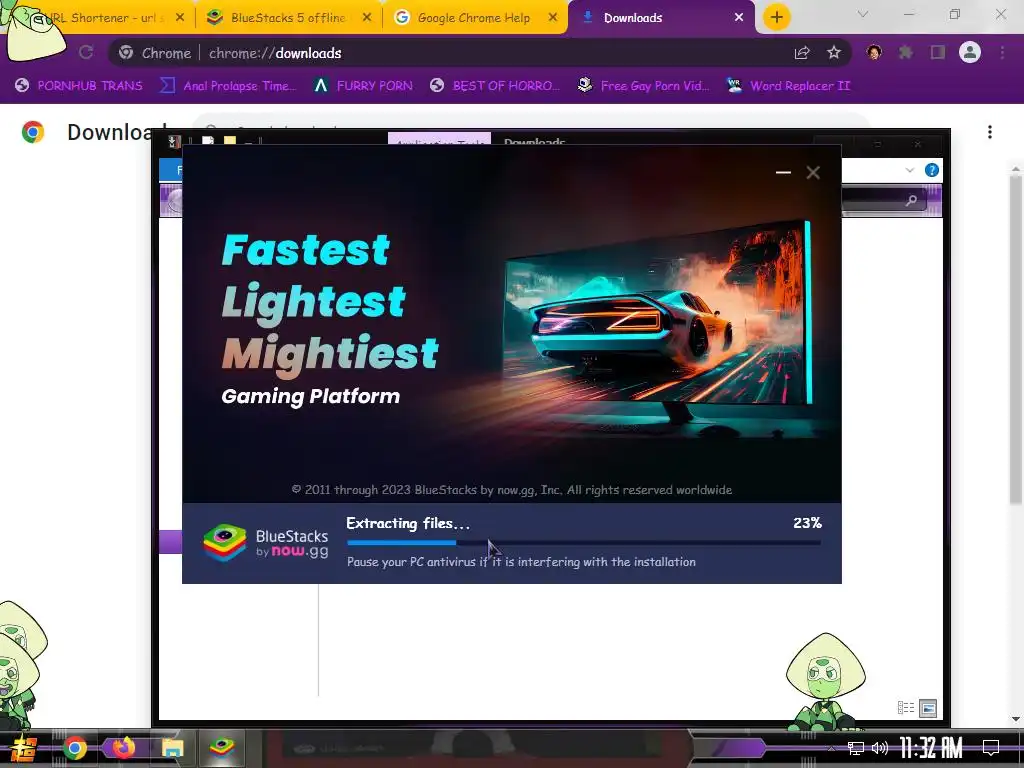Click the scrollbar down arrow on Chrome page
1024x768 pixels.
[1016, 719]
